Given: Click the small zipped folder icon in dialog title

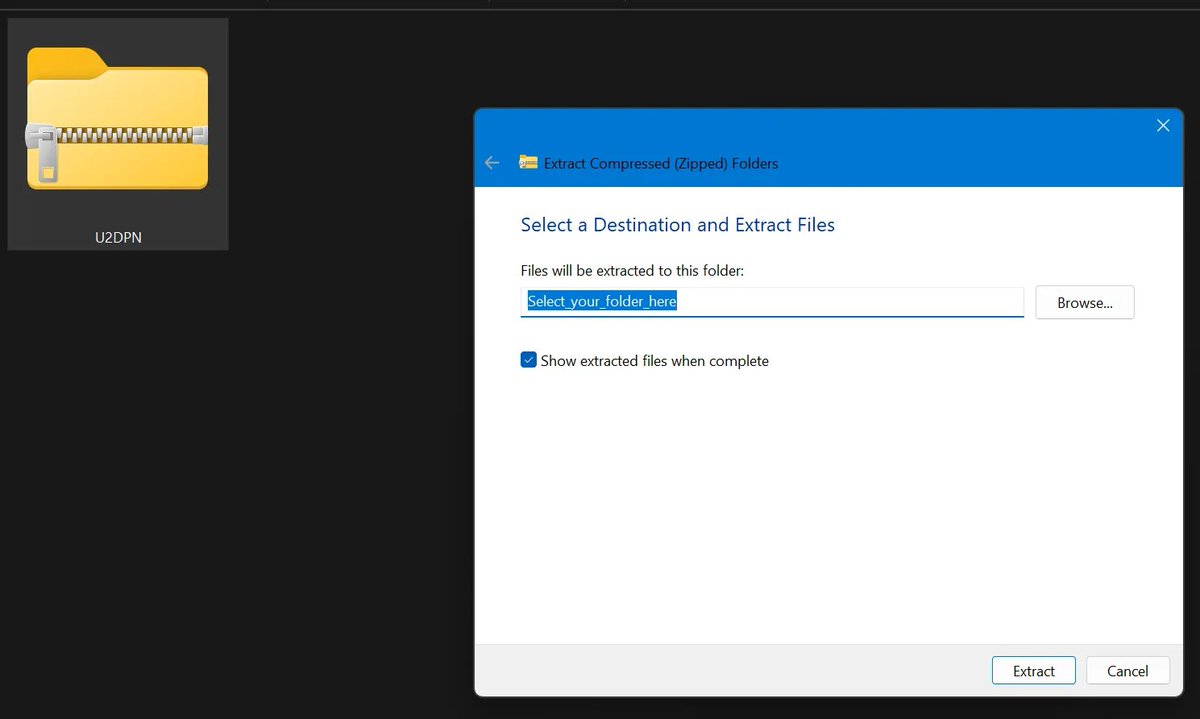Looking at the screenshot, I should (x=529, y=162).
